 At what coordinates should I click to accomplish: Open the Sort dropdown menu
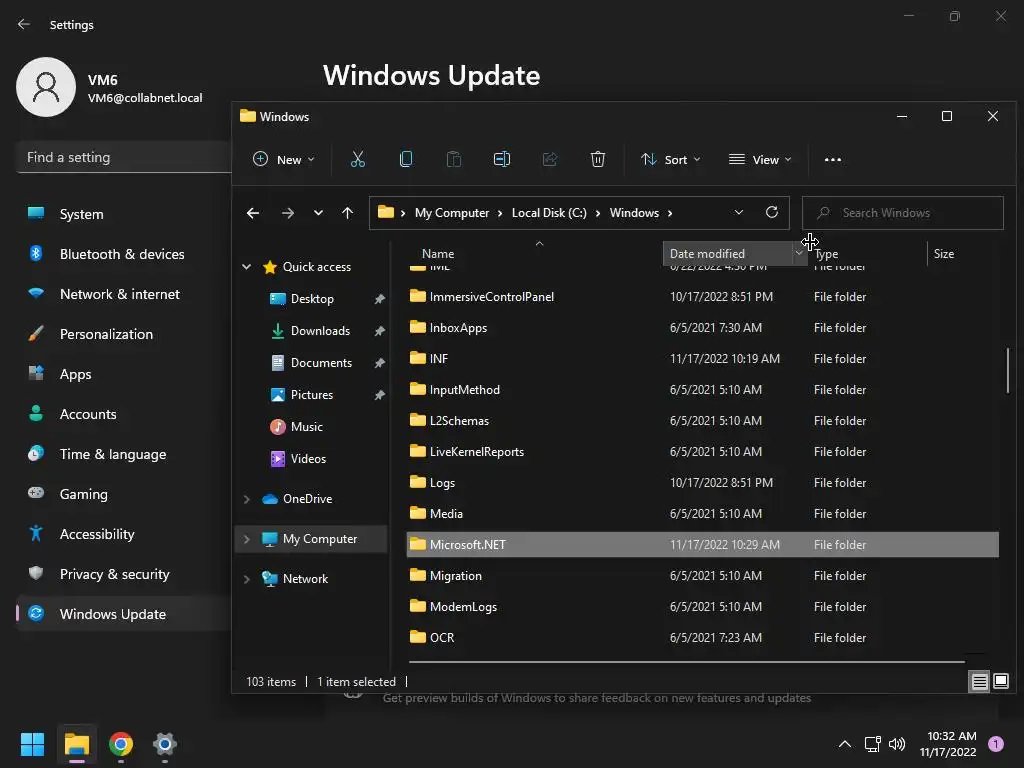tap(671, 159)
